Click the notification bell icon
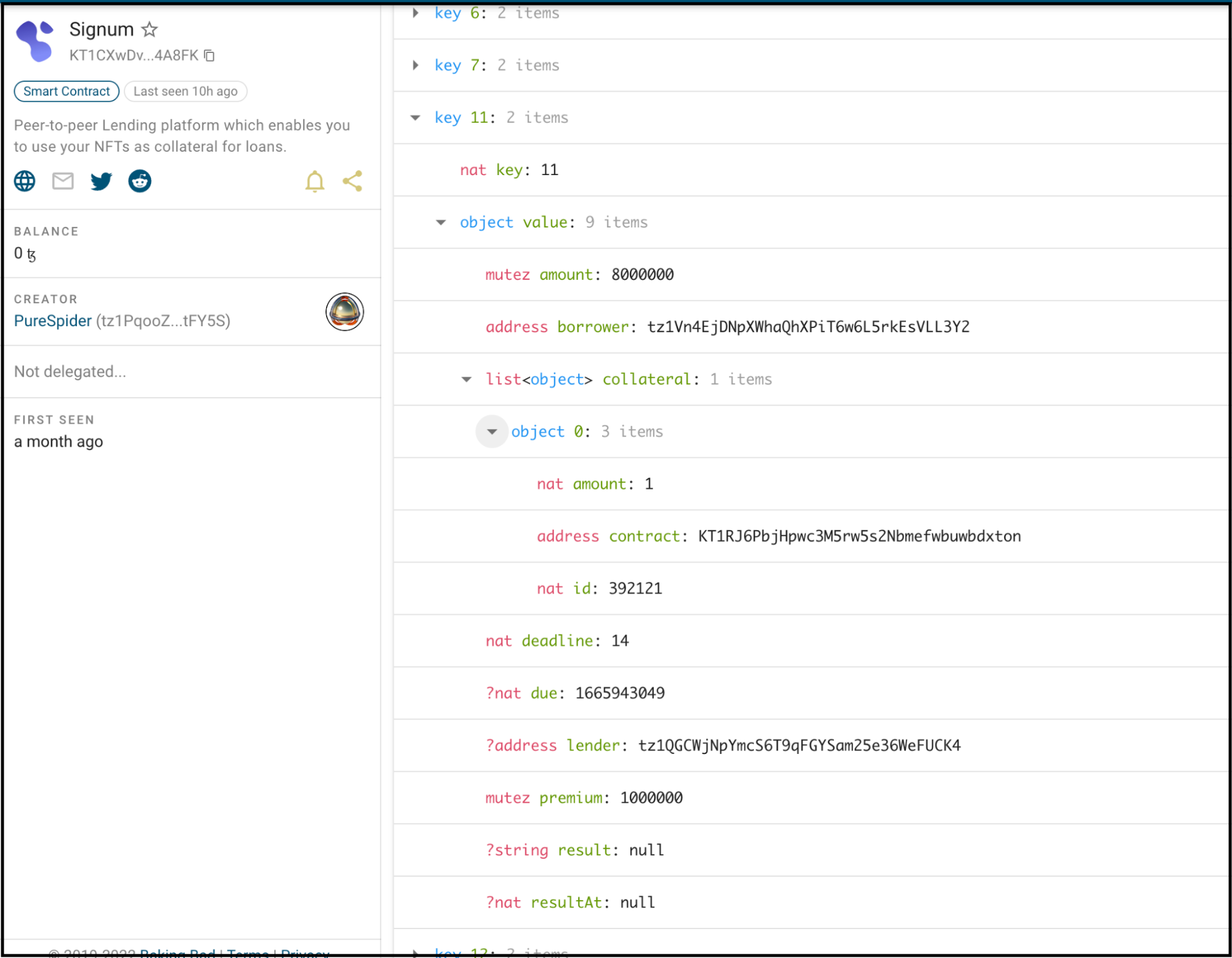This screenshot has height=958, width=1232. pyautogui.click(x=315, y=181)
